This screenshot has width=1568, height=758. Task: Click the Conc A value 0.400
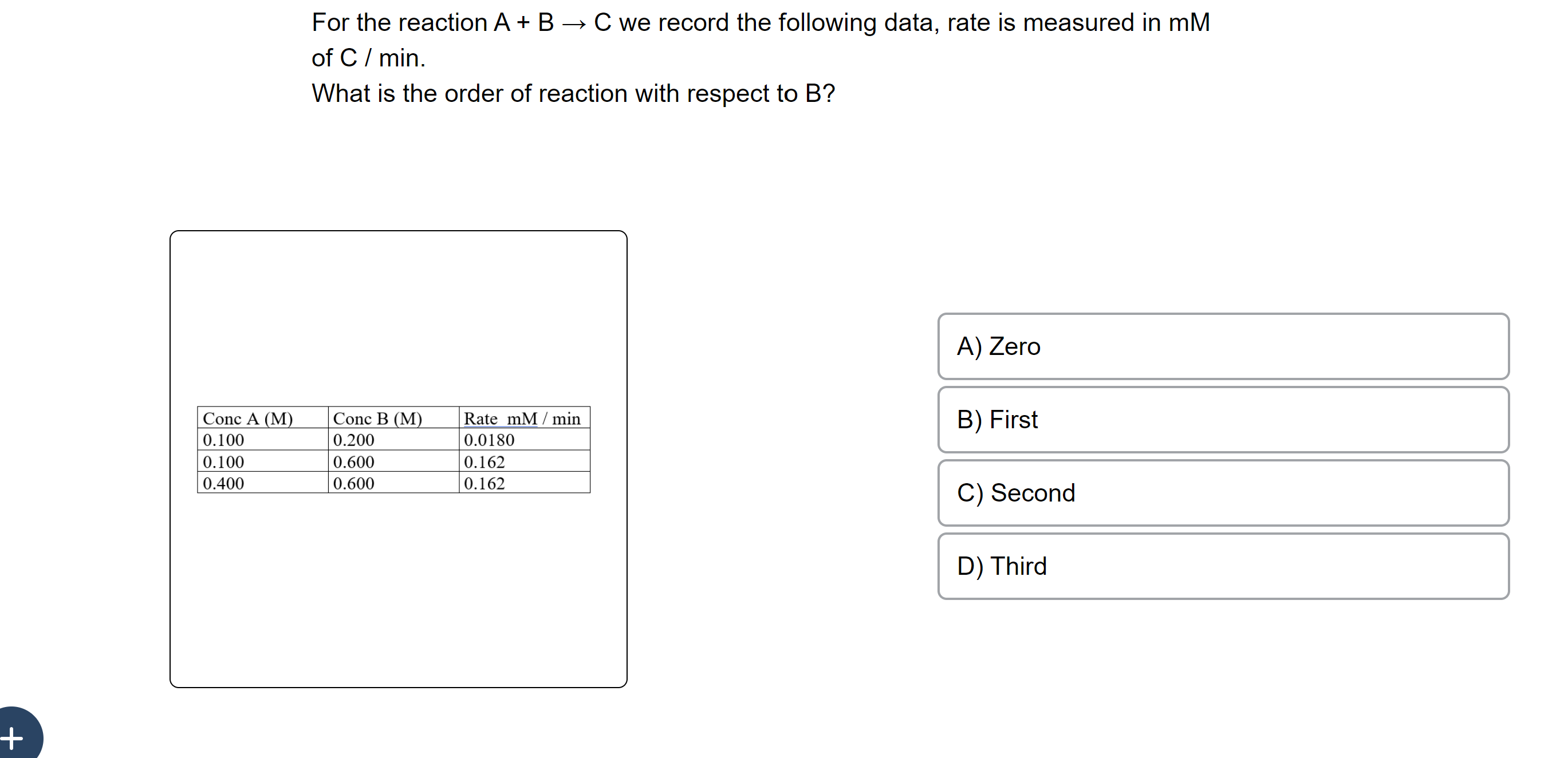tap(223, 484)
